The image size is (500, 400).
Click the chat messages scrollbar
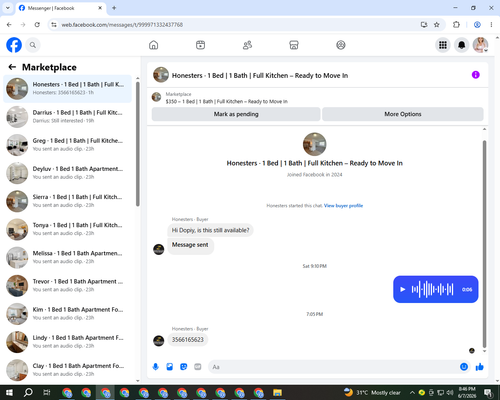484,243
